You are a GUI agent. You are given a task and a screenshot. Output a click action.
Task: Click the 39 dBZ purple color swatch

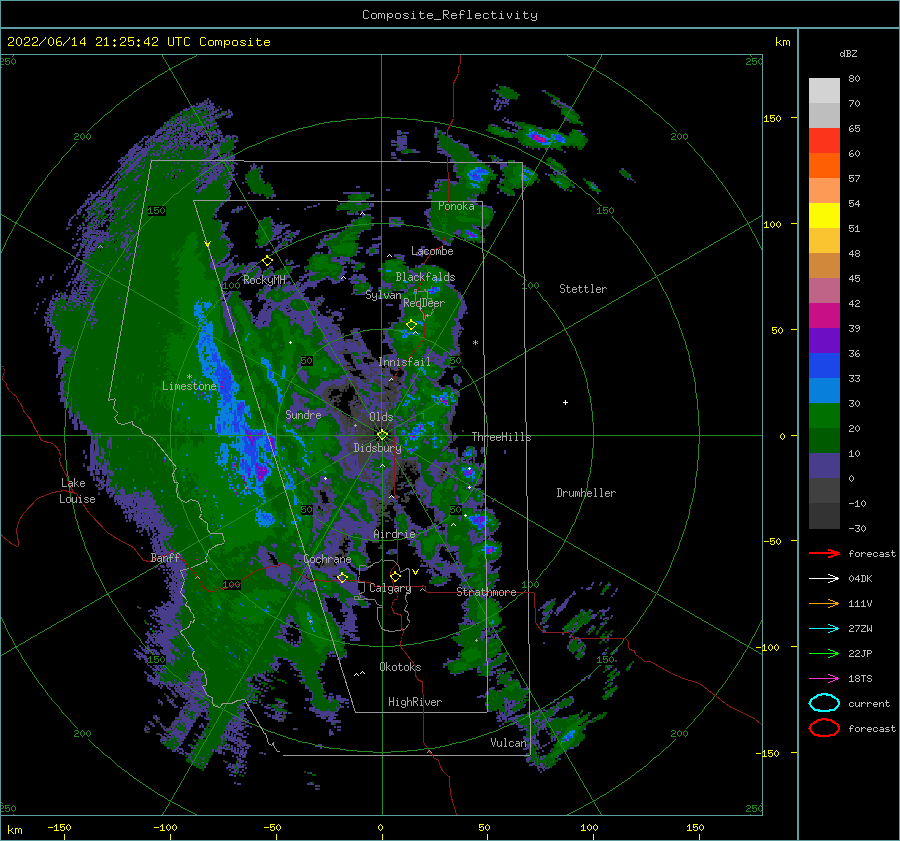pyautogui.click(x=824, y=340)
